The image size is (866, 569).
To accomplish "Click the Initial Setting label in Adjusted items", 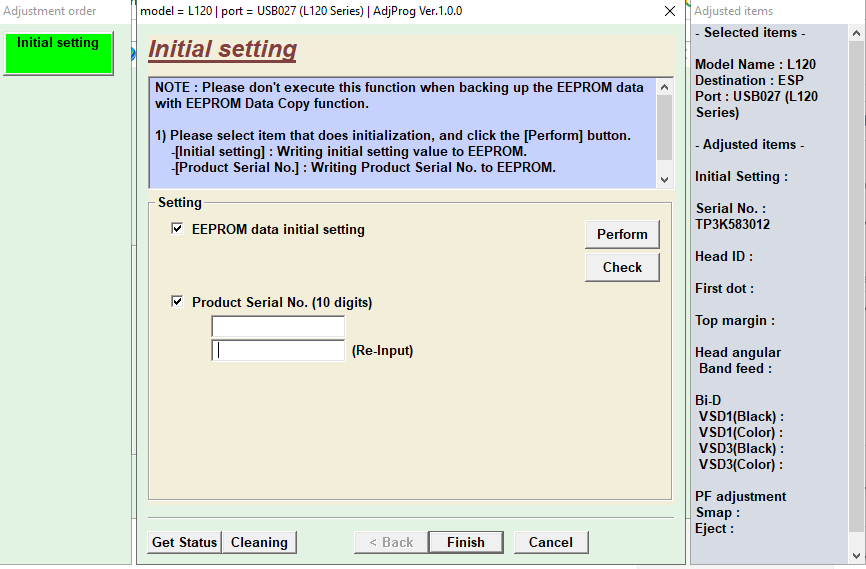I will (x=741, y=176).
